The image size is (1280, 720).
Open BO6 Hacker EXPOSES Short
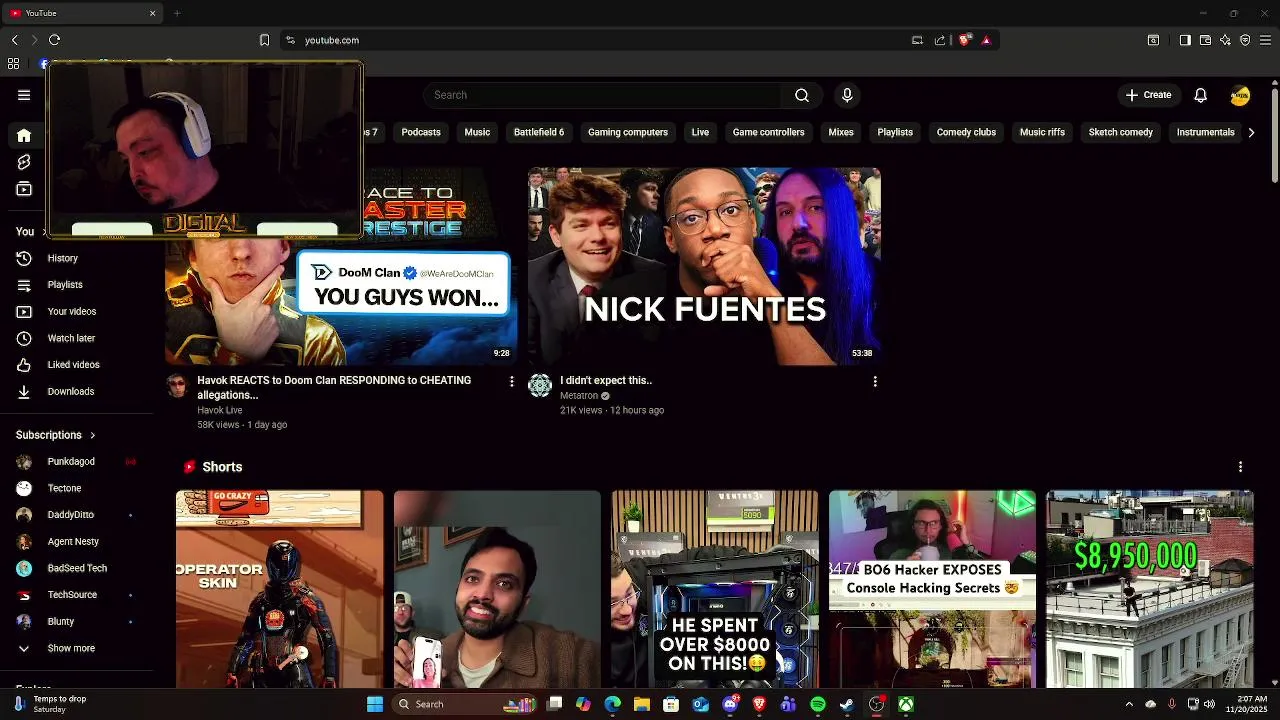coord(932,589)
